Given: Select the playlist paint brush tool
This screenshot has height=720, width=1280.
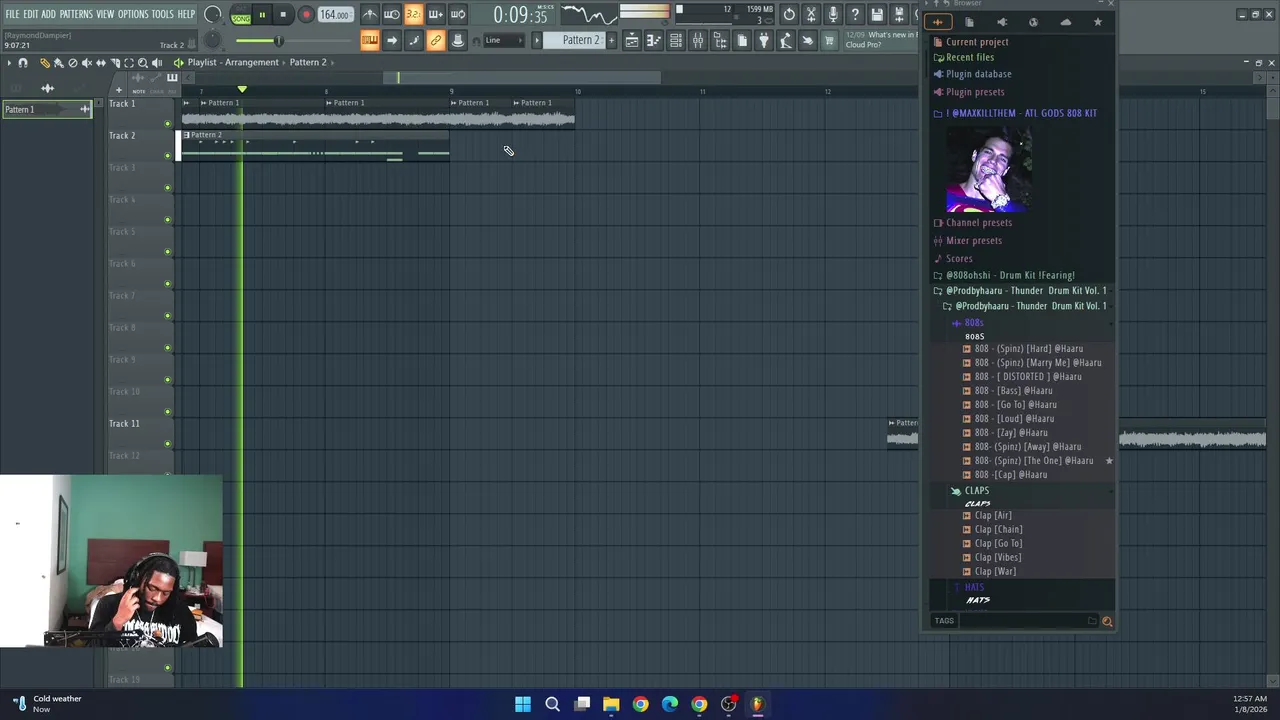Looking at the screenshot, I should [x=58, y=63].
